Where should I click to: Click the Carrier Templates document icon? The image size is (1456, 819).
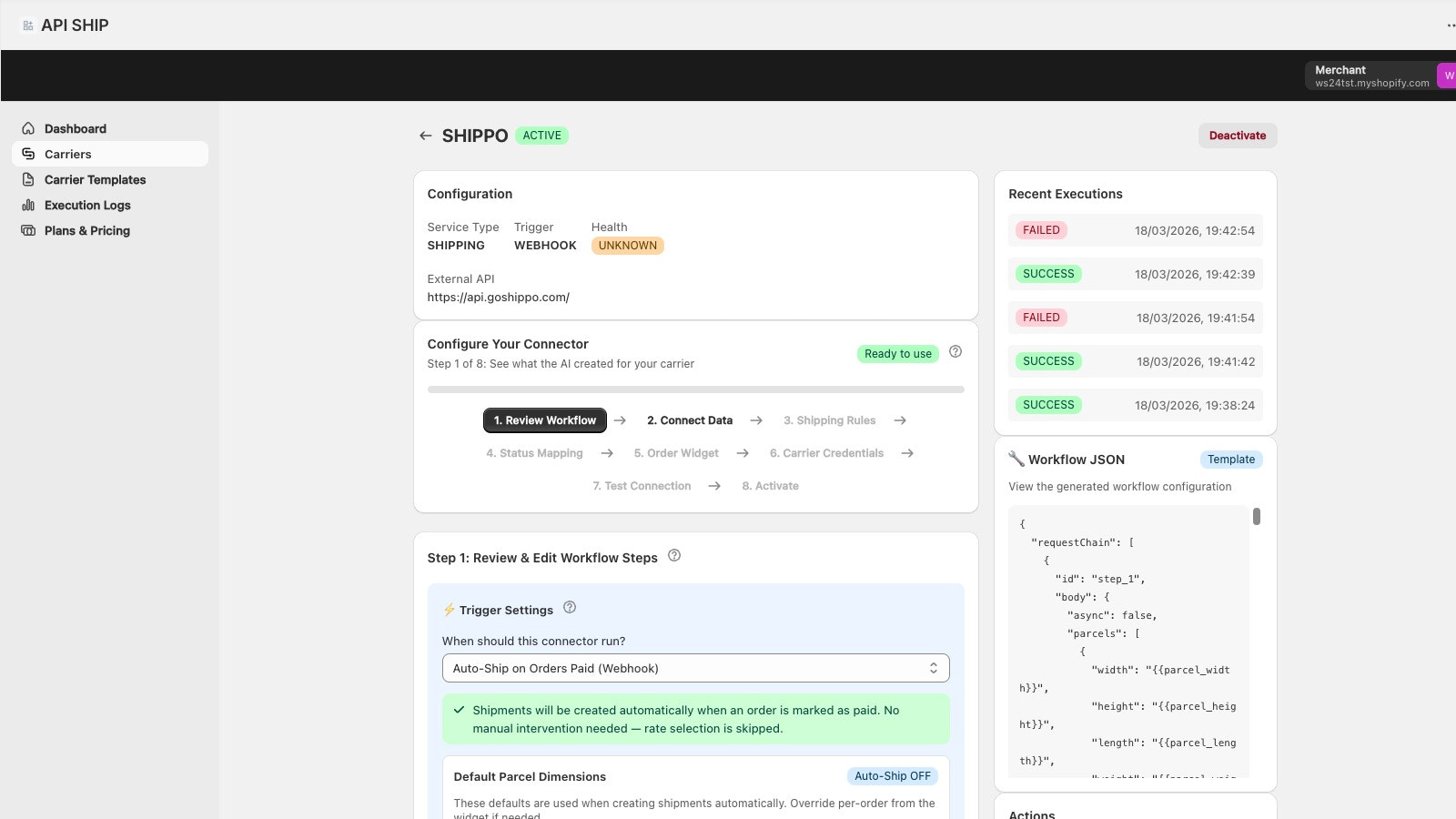(x=28, y=179)
